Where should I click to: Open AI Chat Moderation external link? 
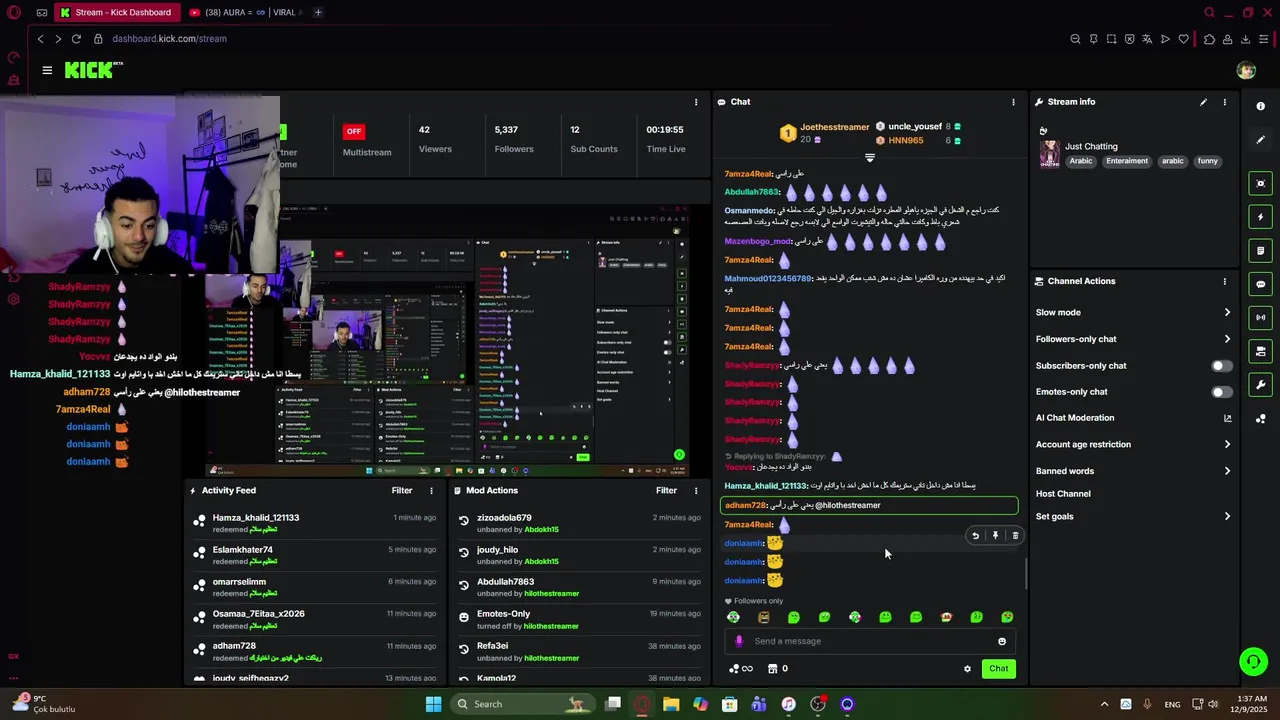pyautogui.click(x=1227, y=418)
